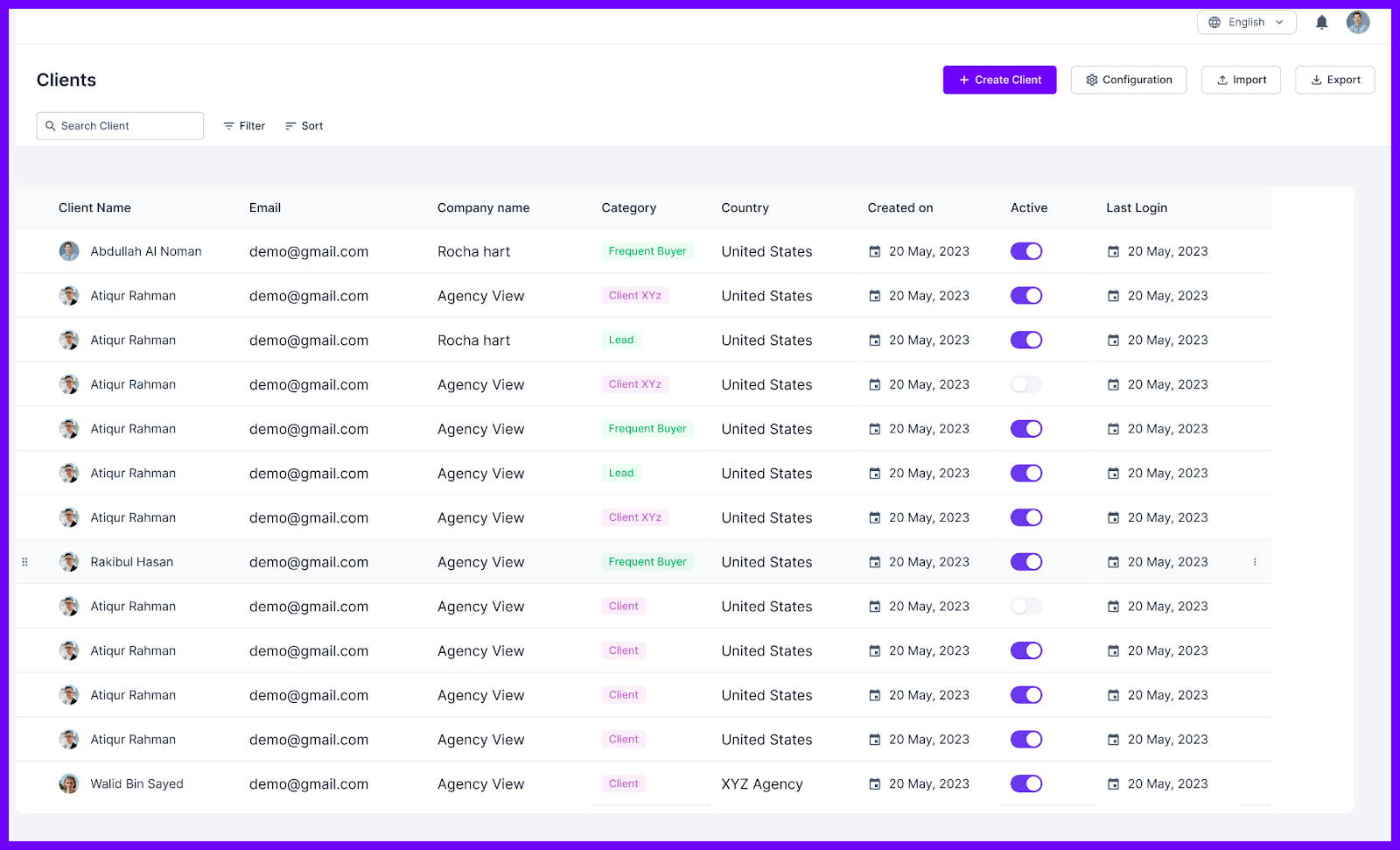Open the Configuration settings button

pos(1128,80)
